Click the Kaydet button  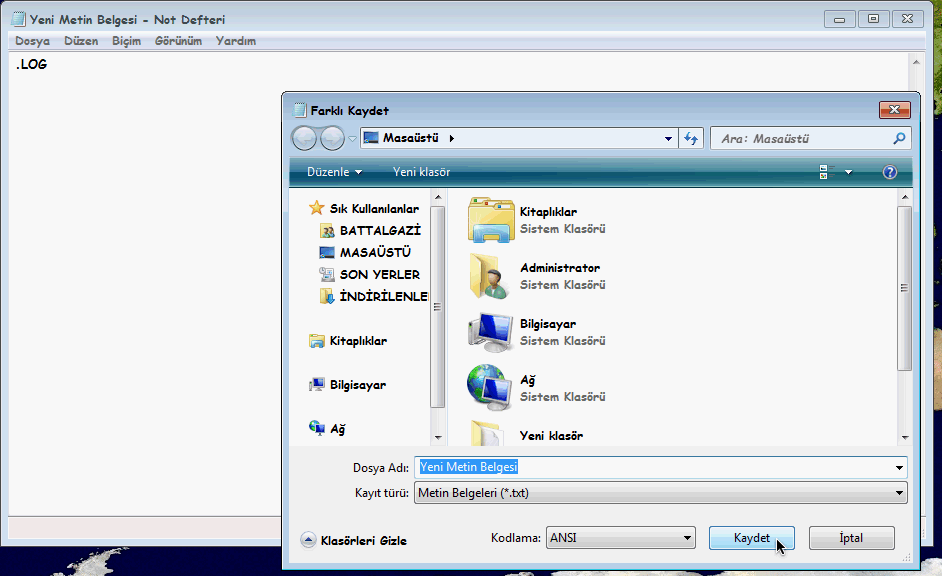point(752,538)
